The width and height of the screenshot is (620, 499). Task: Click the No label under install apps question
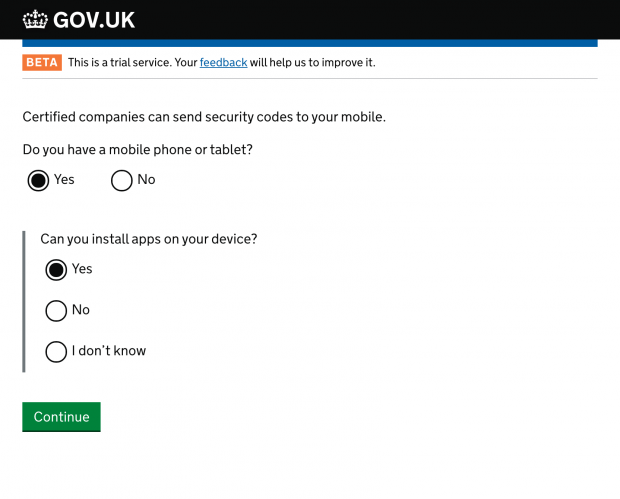pos(81,310)
